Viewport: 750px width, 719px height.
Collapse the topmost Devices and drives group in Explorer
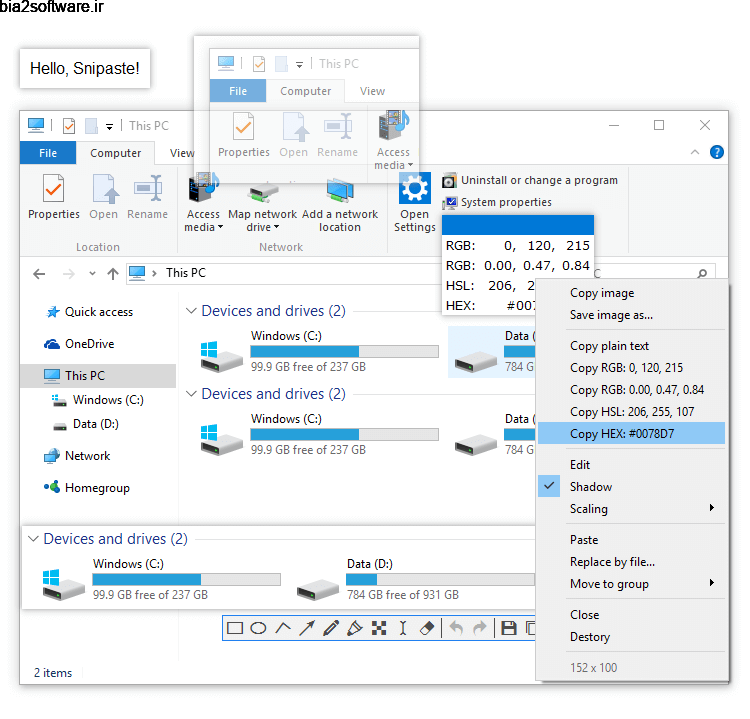(x=191, y=310)
